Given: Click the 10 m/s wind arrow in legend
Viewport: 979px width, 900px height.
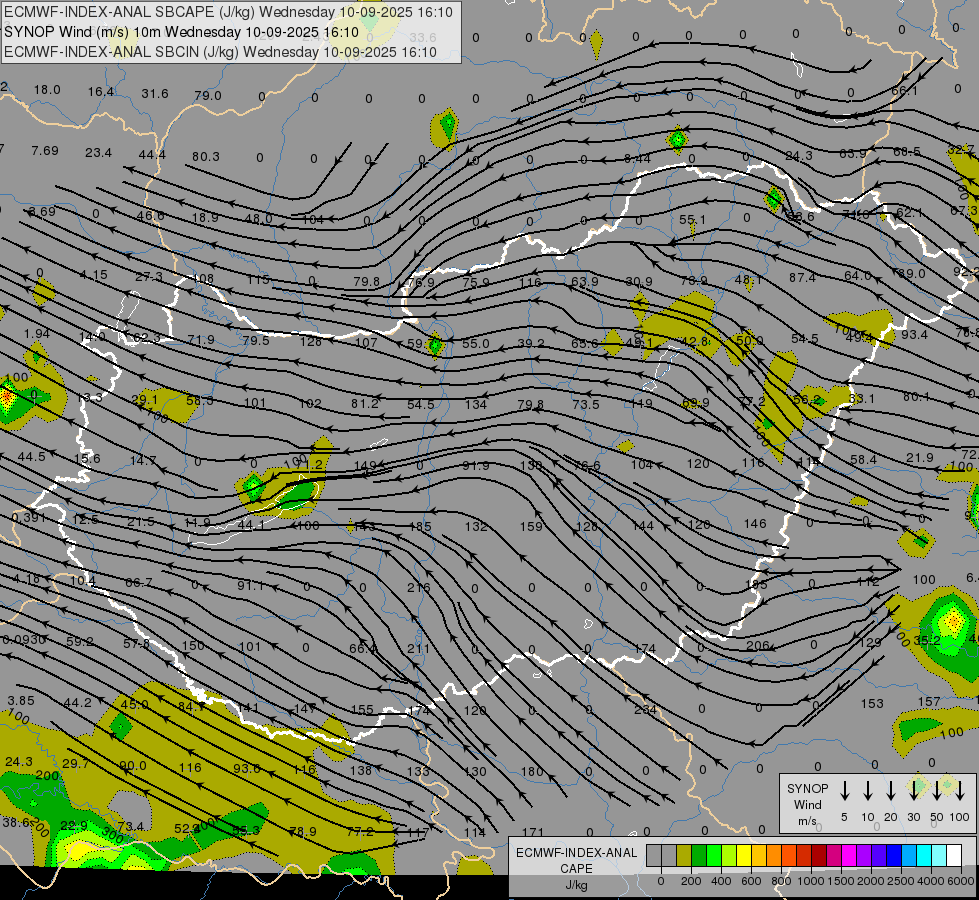Looking at the screenshot, I should (867, 790).
